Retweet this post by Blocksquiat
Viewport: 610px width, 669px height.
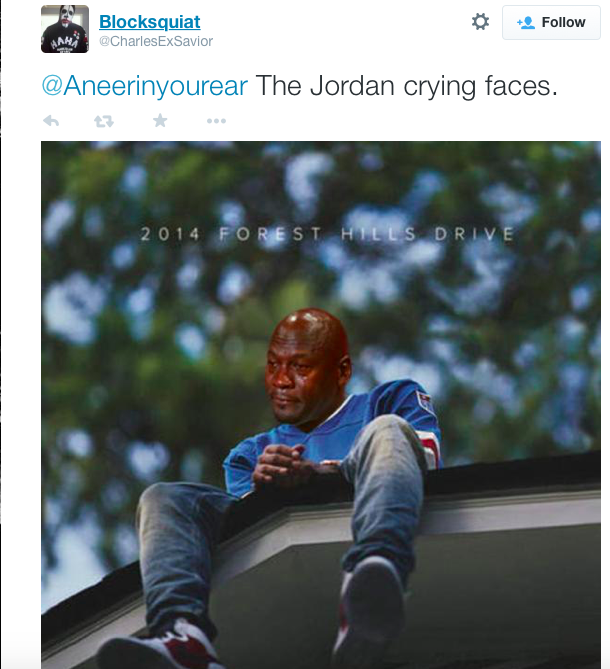click(104, 121)
